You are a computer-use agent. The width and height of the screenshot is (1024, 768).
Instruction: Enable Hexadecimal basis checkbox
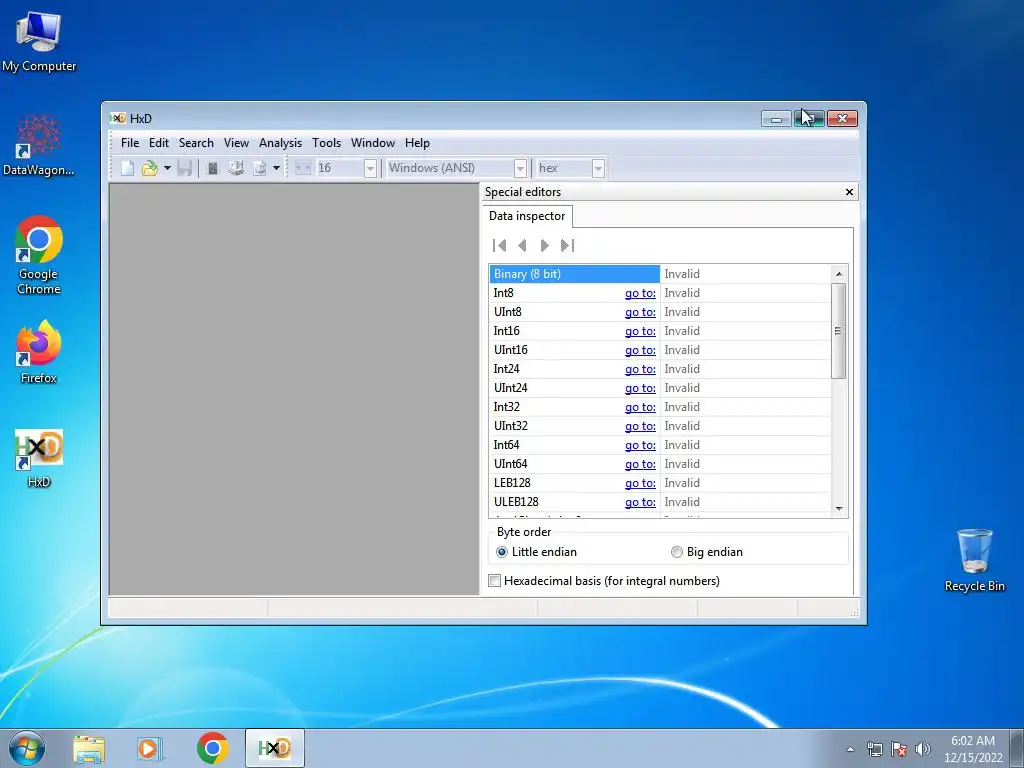pos(495,581)
